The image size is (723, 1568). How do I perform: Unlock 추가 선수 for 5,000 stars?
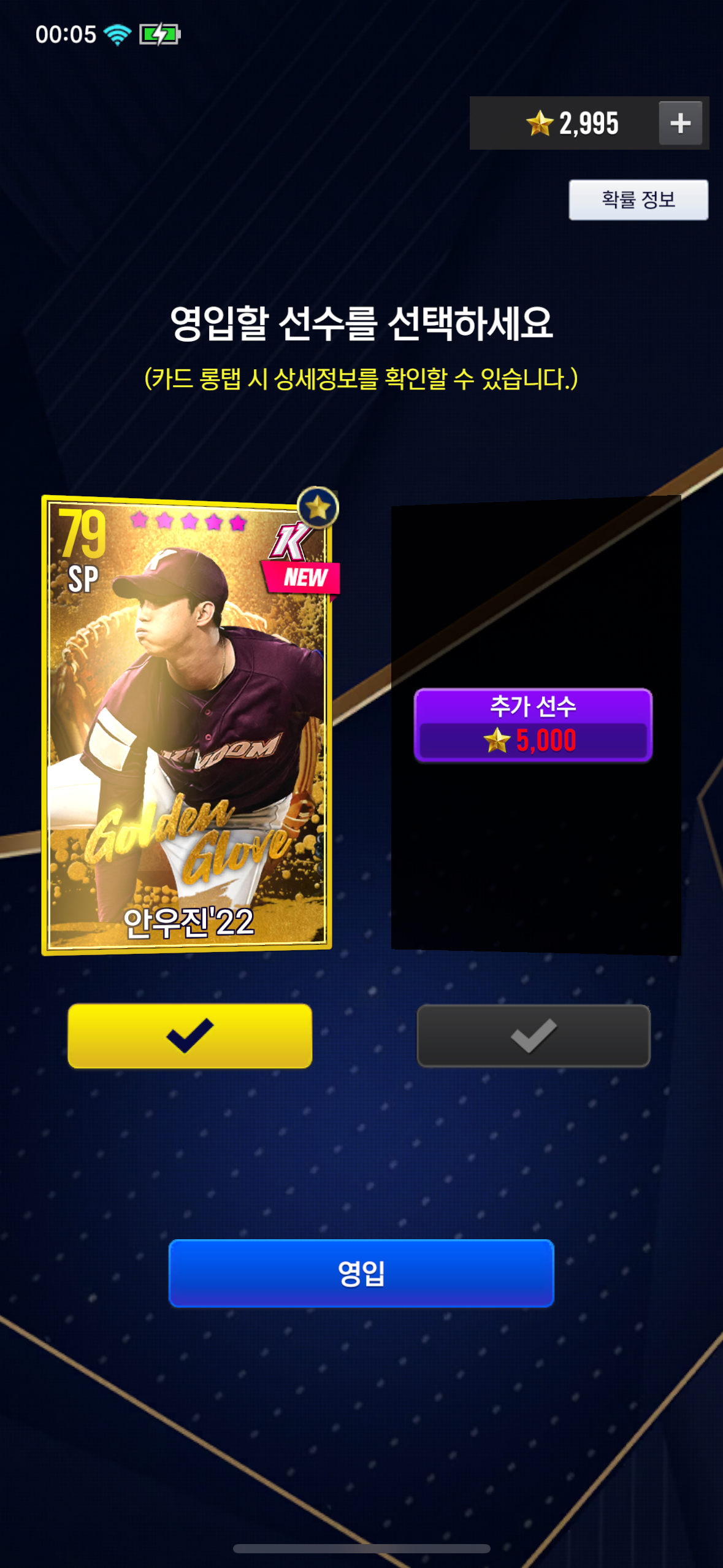click(533, 725)
